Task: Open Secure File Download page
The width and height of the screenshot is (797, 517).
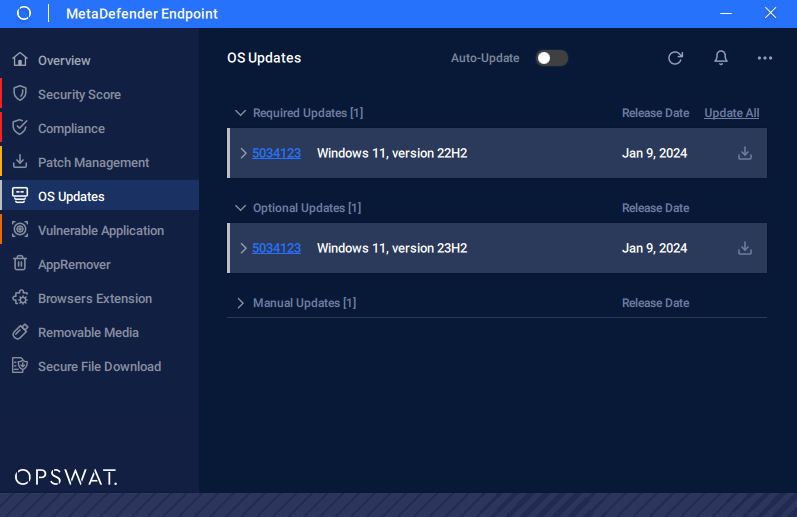Action: [100, 367]
